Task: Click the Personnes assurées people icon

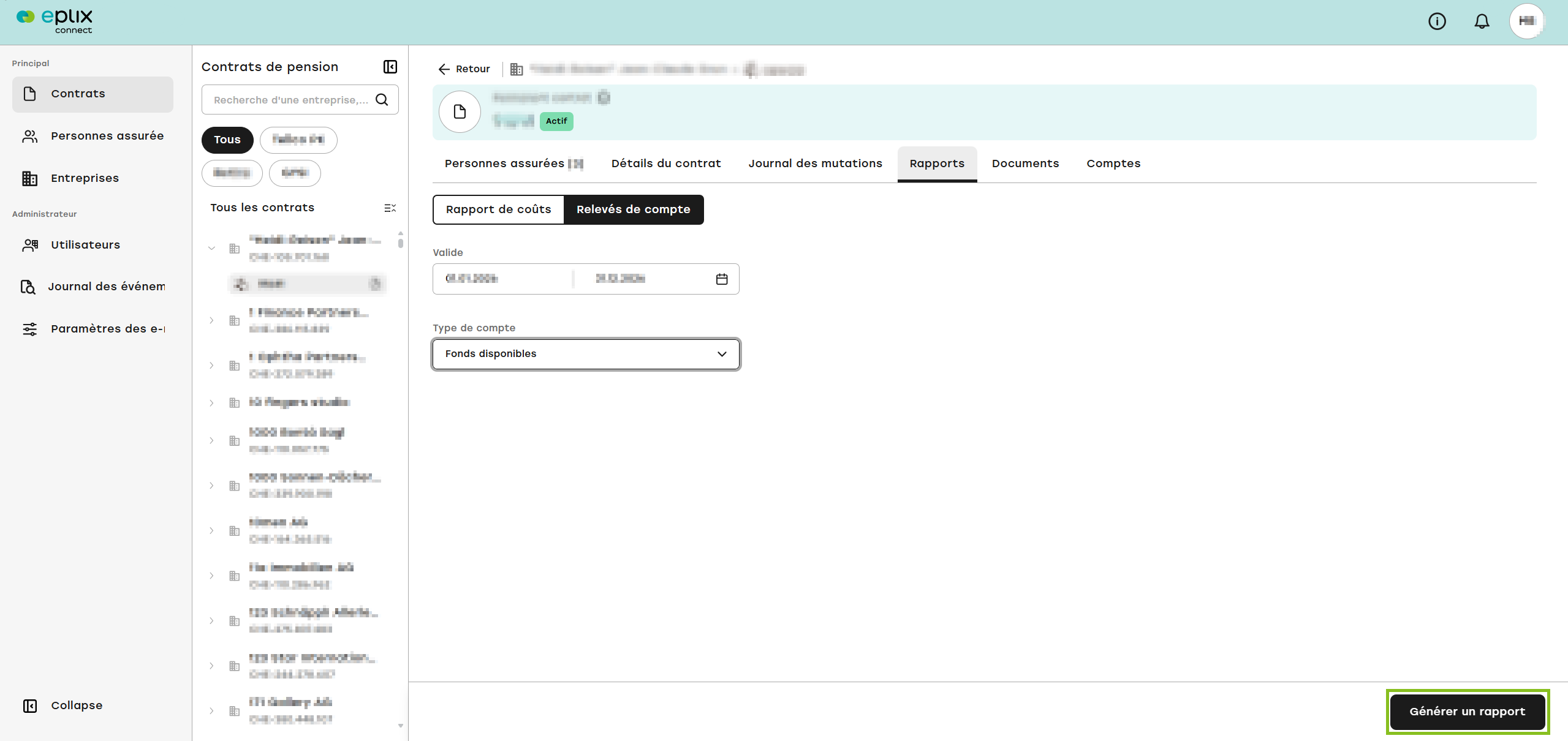Action: [x=30, y=136]
